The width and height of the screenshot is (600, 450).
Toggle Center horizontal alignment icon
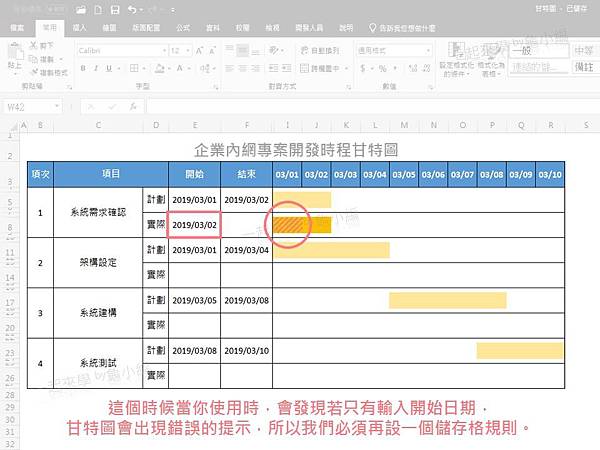[243, 68]
